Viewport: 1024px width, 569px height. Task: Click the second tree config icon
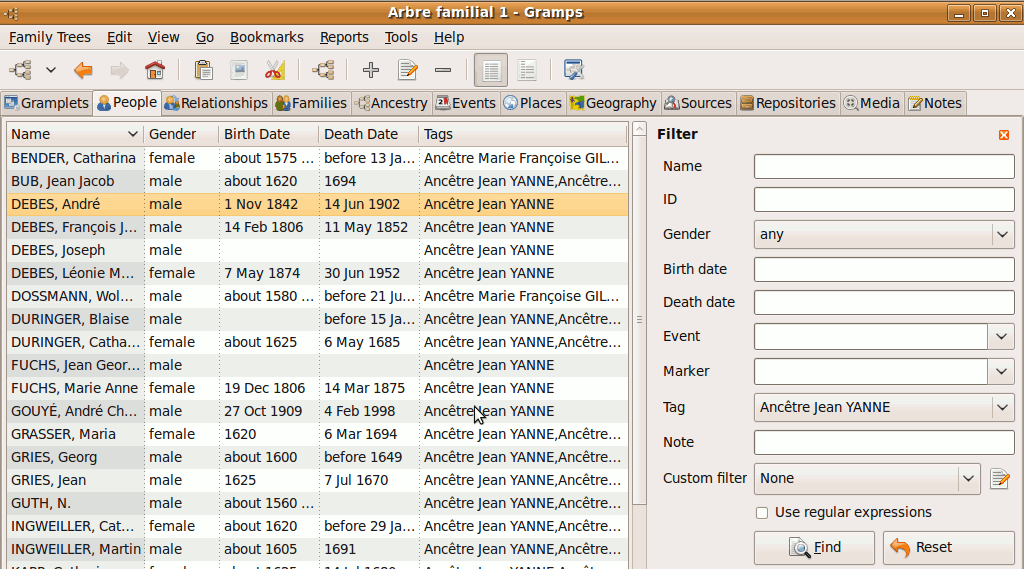point(323,70)
